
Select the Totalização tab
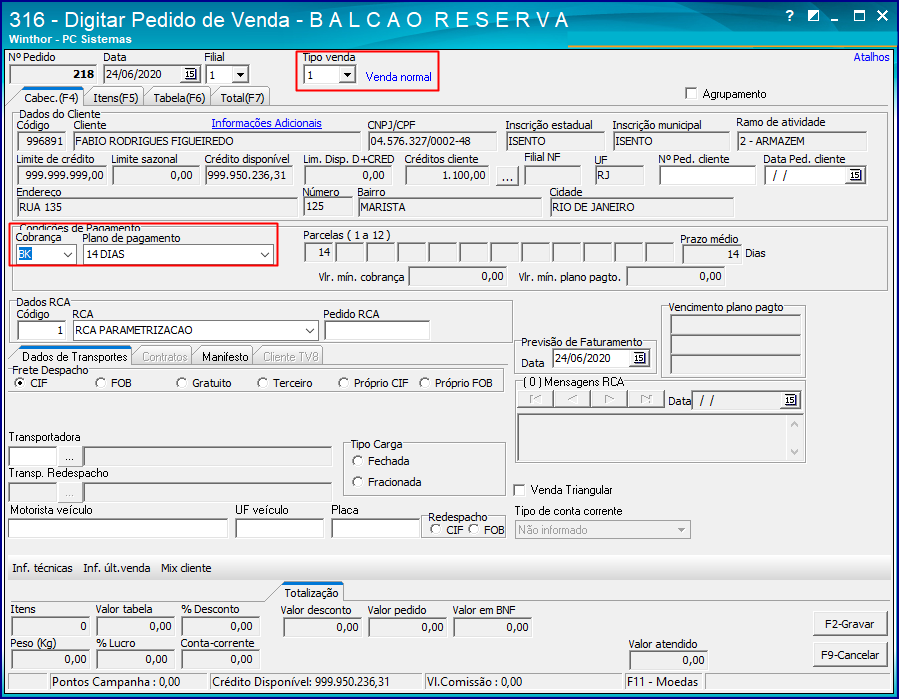coord(311,593)
